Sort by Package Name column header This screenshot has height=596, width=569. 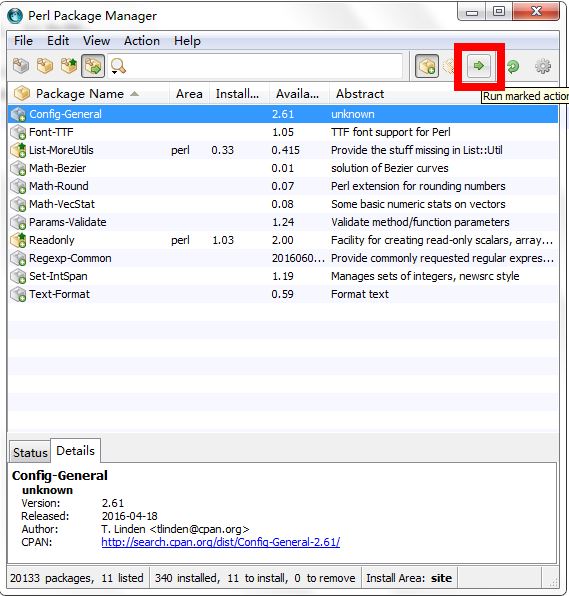tap(80, 94)
